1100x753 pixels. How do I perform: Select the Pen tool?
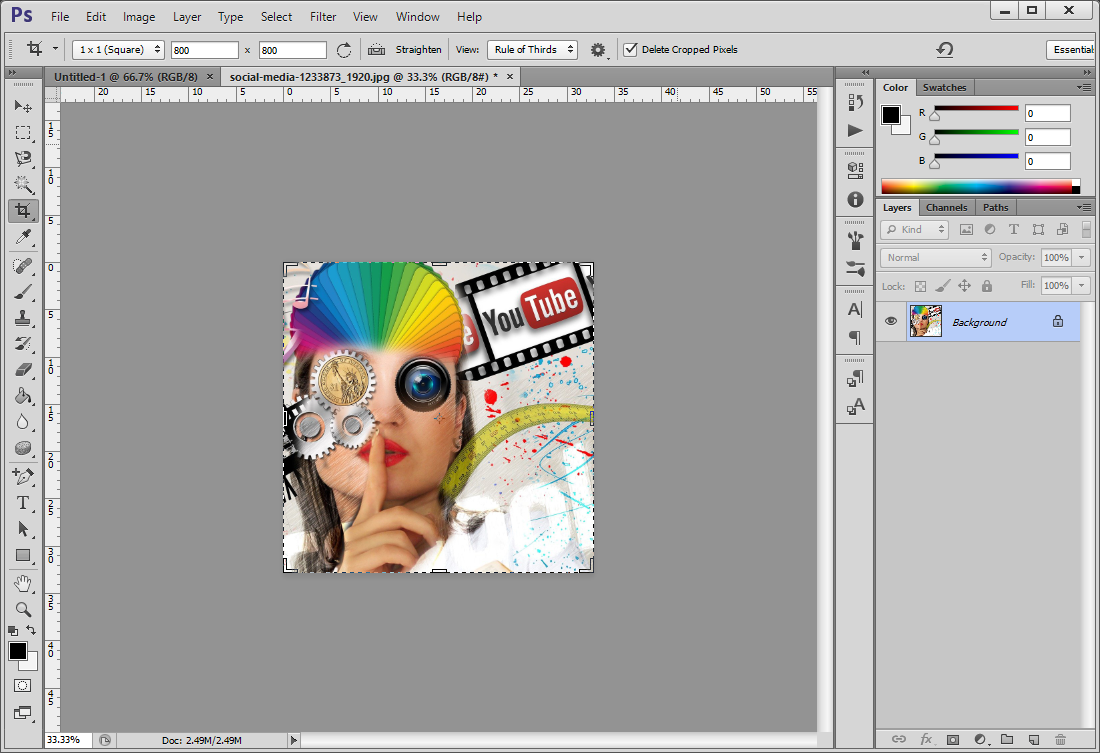pos(23,477)
